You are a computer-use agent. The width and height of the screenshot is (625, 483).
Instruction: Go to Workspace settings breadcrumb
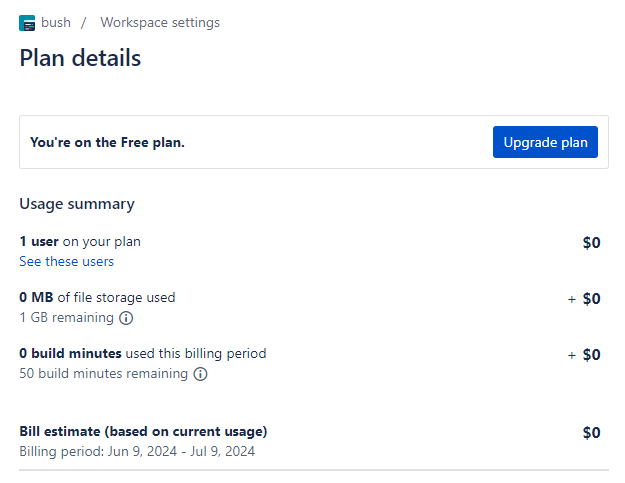tap(160, 23)
